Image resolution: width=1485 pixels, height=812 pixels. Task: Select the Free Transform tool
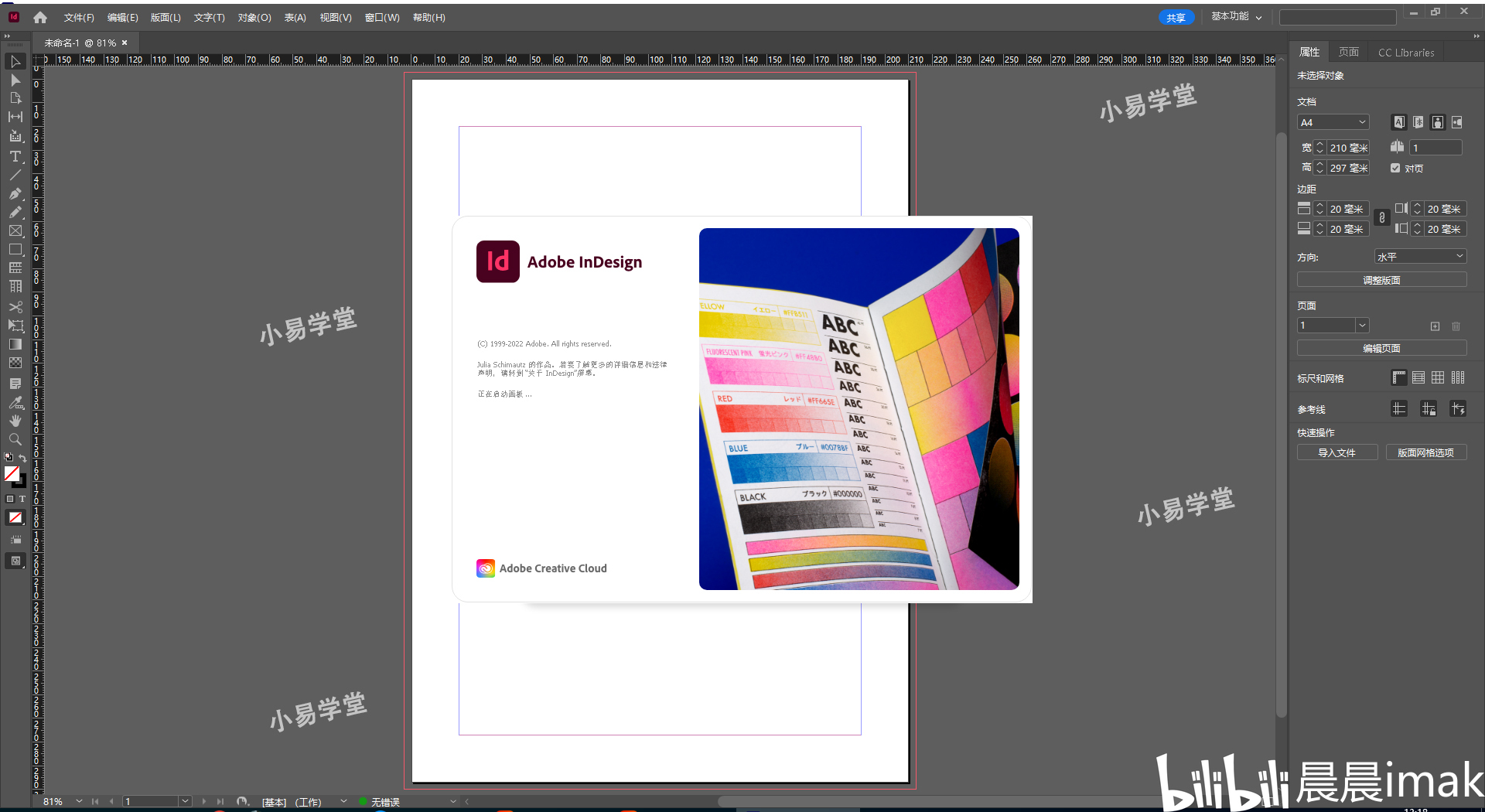[x=15, y=326]
